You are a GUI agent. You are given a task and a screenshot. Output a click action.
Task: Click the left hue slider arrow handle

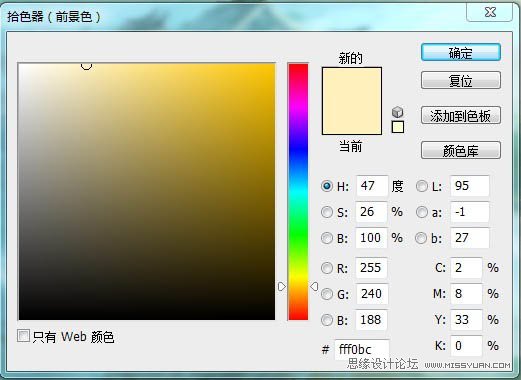(282, 286)
